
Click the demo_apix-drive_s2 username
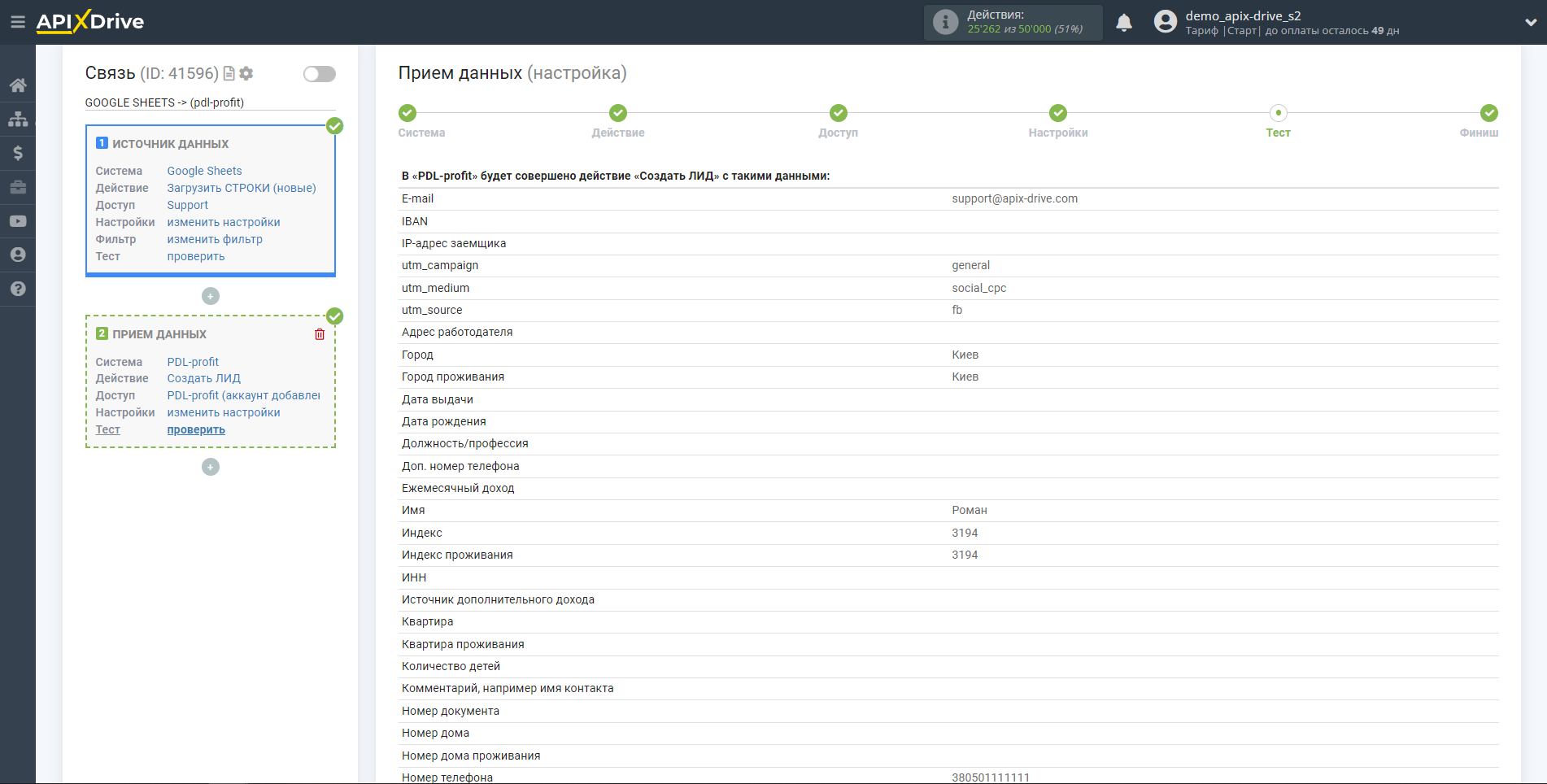tap(1243, 15)
